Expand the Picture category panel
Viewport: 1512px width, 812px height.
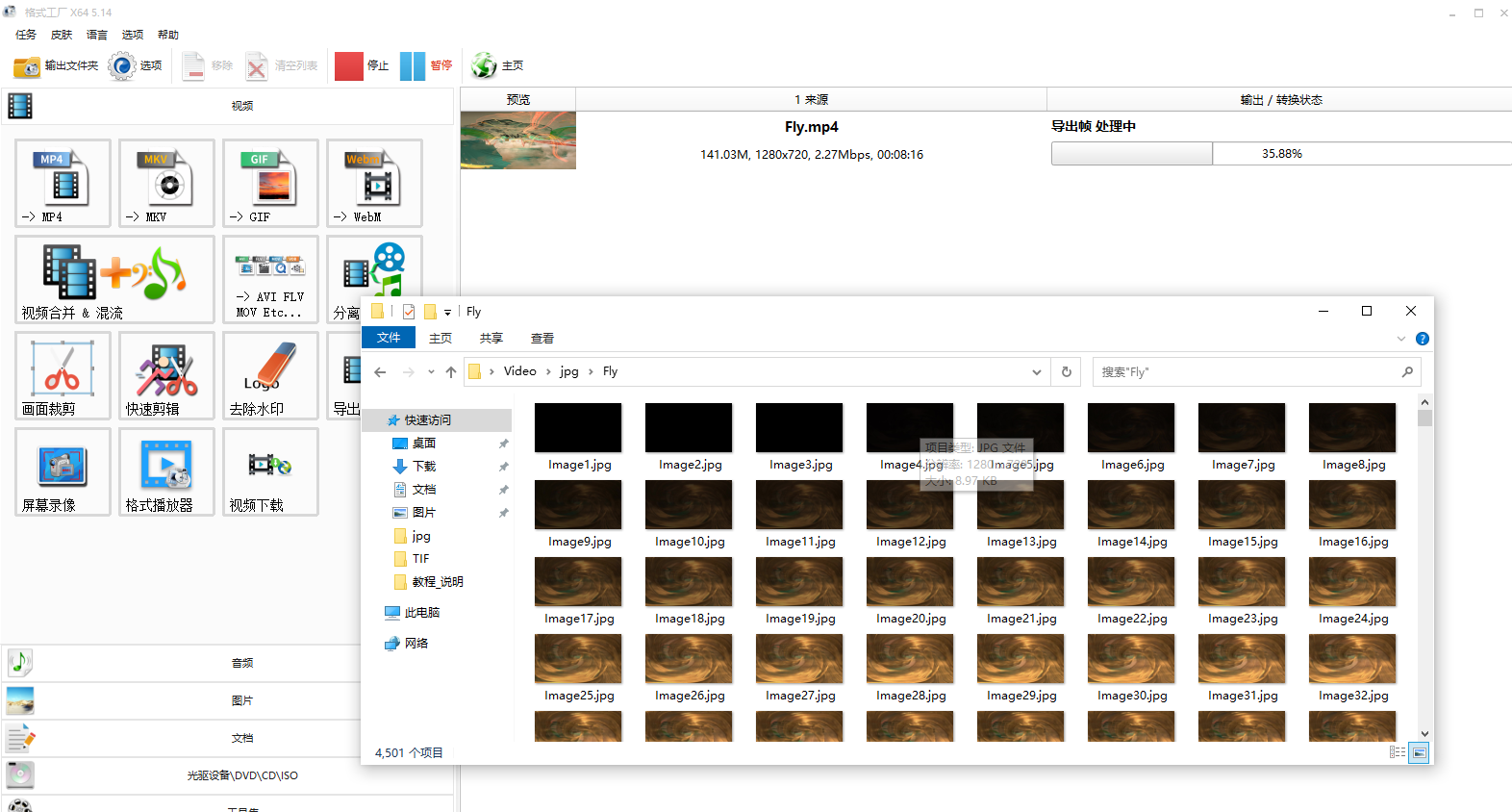(227, 700)
